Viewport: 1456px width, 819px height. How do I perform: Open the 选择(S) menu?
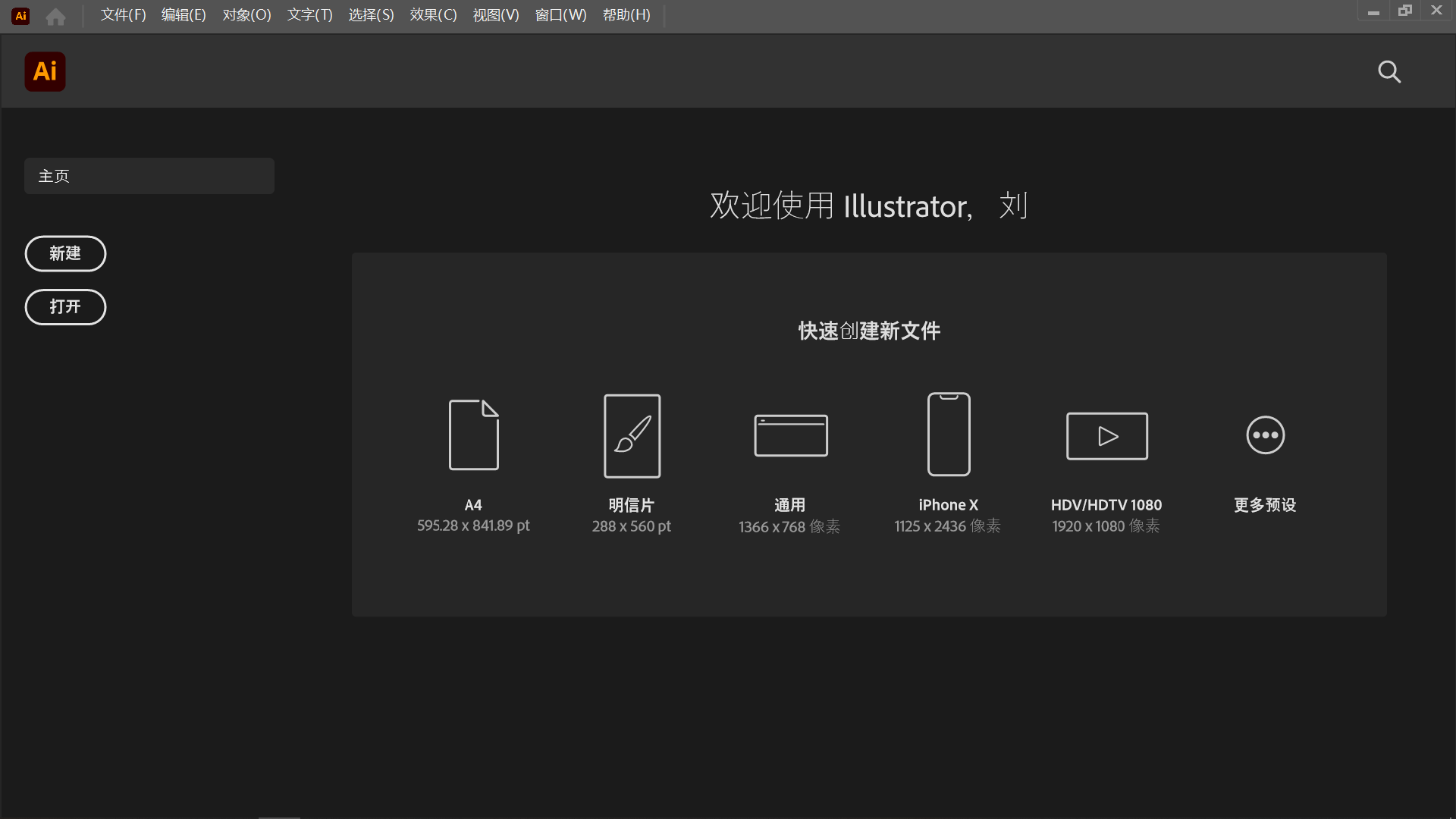pos(371,15)
